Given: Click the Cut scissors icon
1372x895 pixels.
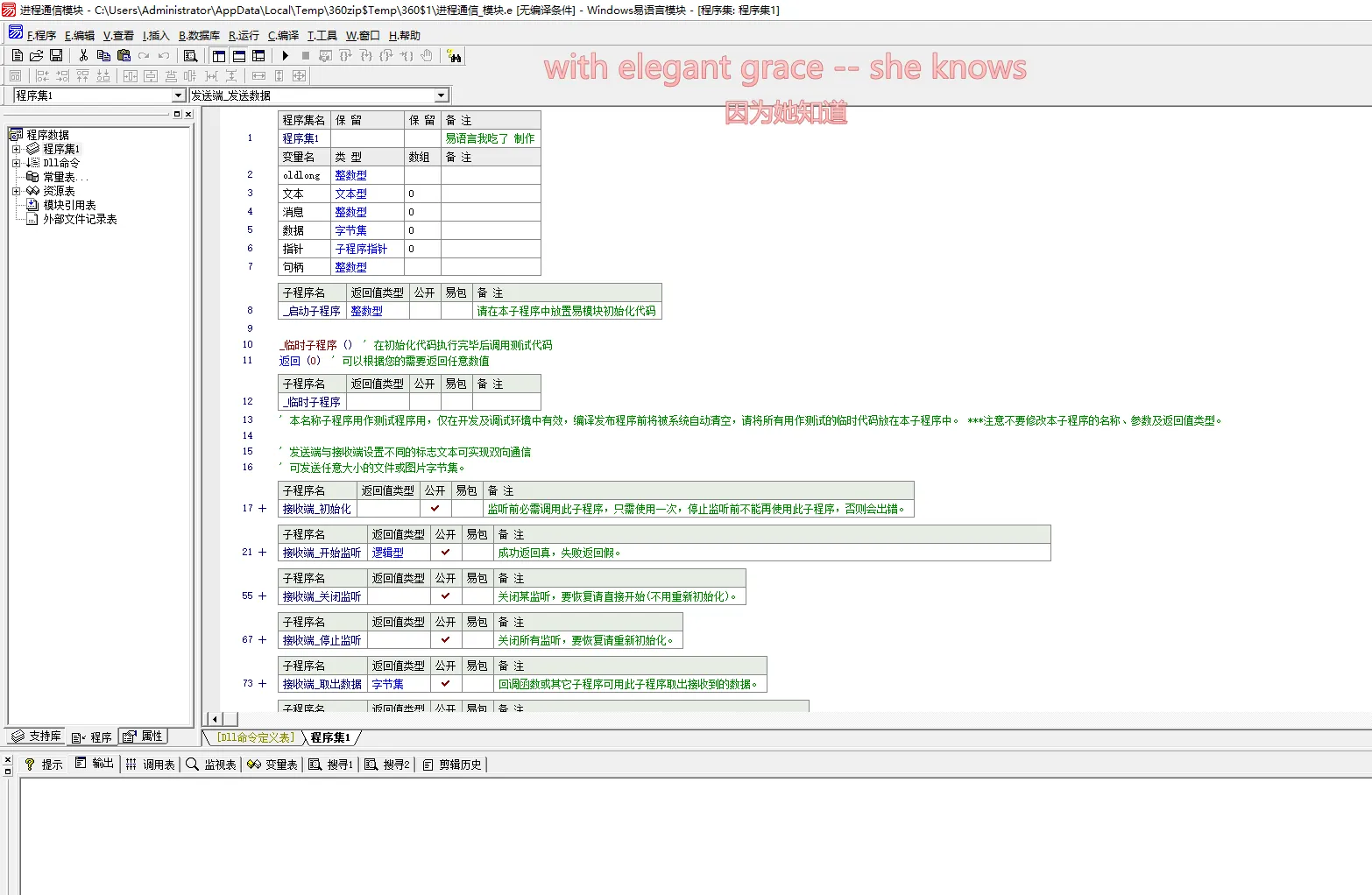Looking at the screenshot, I should [x=83, y=55].
